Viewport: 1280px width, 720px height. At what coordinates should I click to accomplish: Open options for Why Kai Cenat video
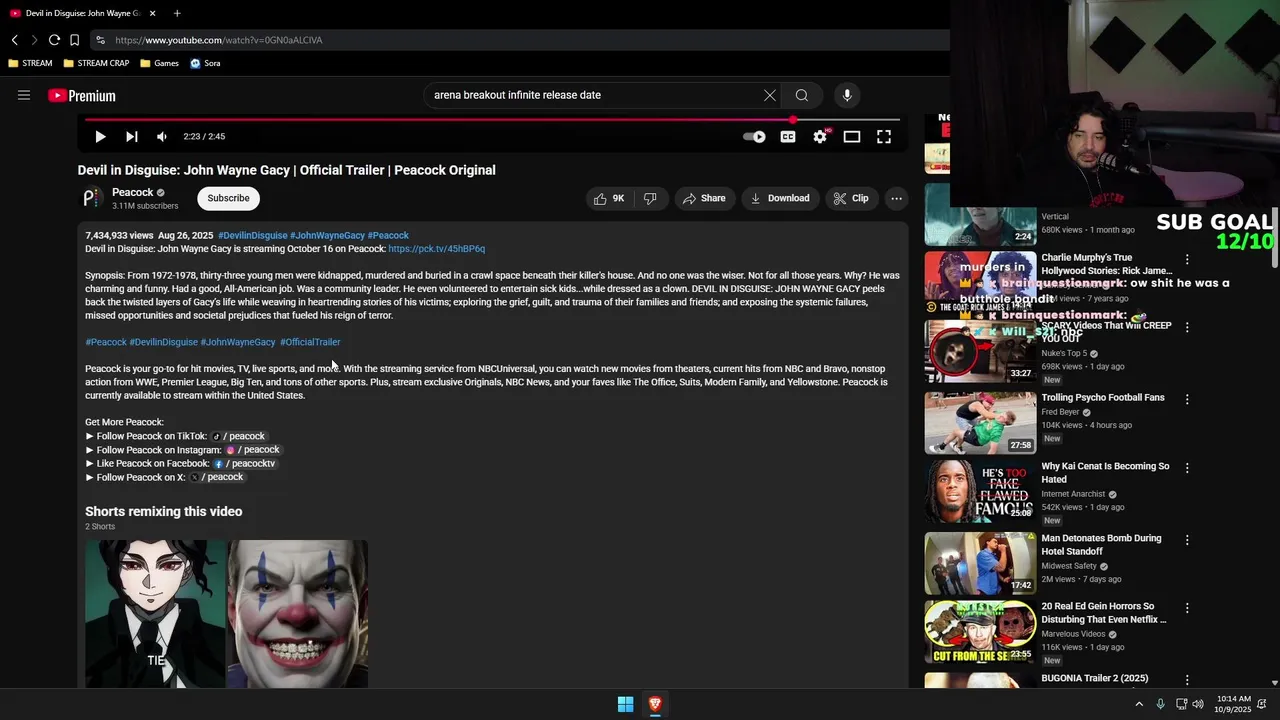[x=1187, y=468]
